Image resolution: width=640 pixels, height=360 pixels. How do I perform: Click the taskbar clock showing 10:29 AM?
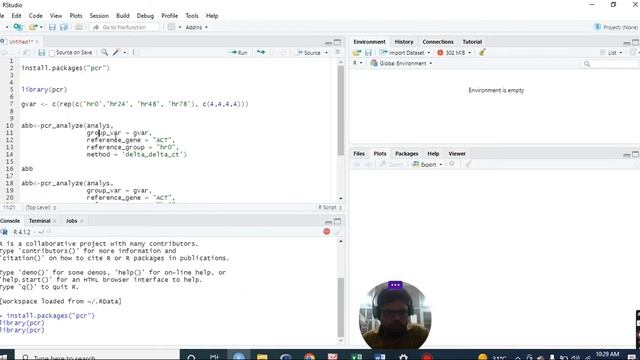coord(607,355)
